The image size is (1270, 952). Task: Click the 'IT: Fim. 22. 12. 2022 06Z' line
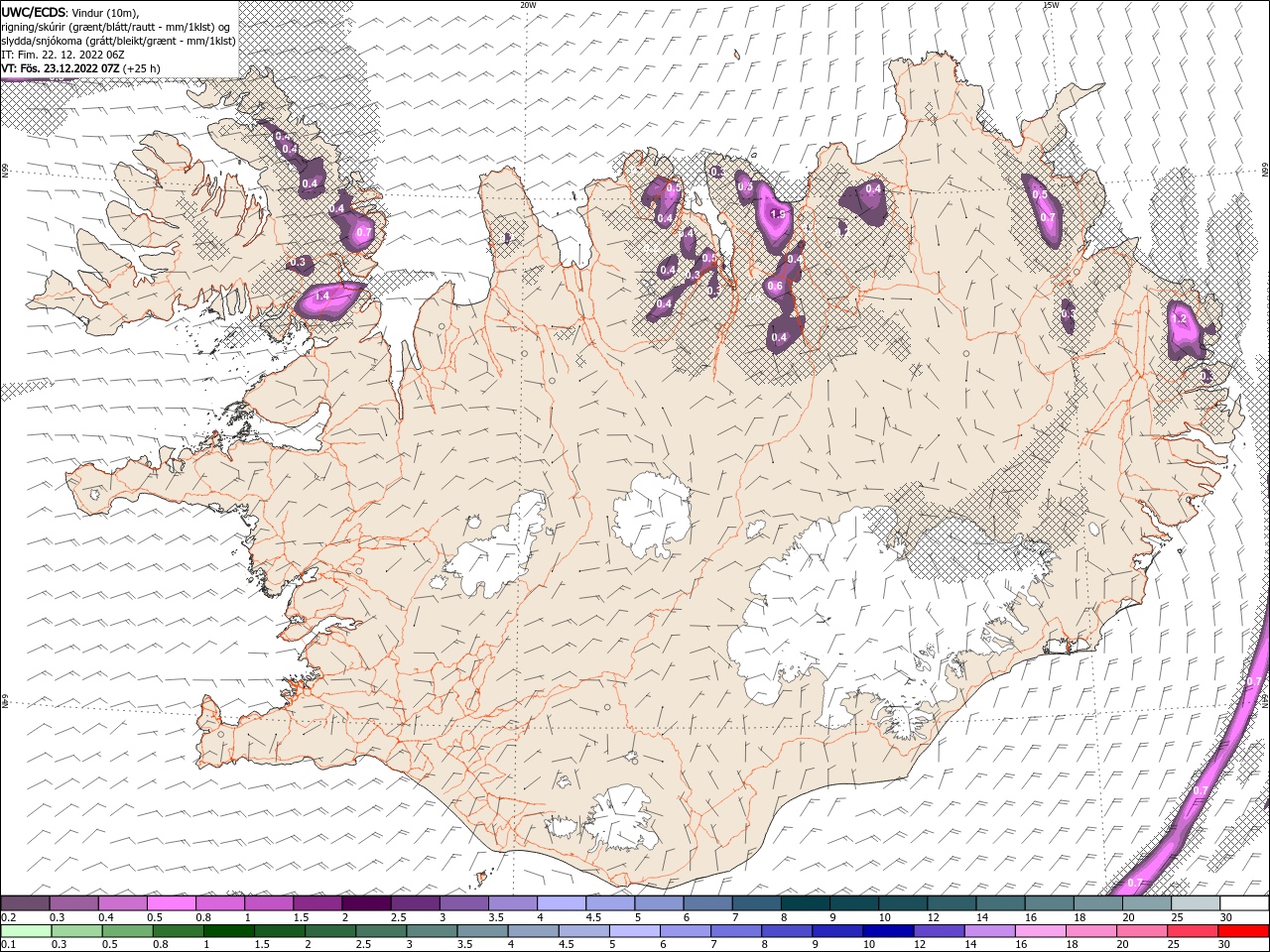click(x=63, y=54)
